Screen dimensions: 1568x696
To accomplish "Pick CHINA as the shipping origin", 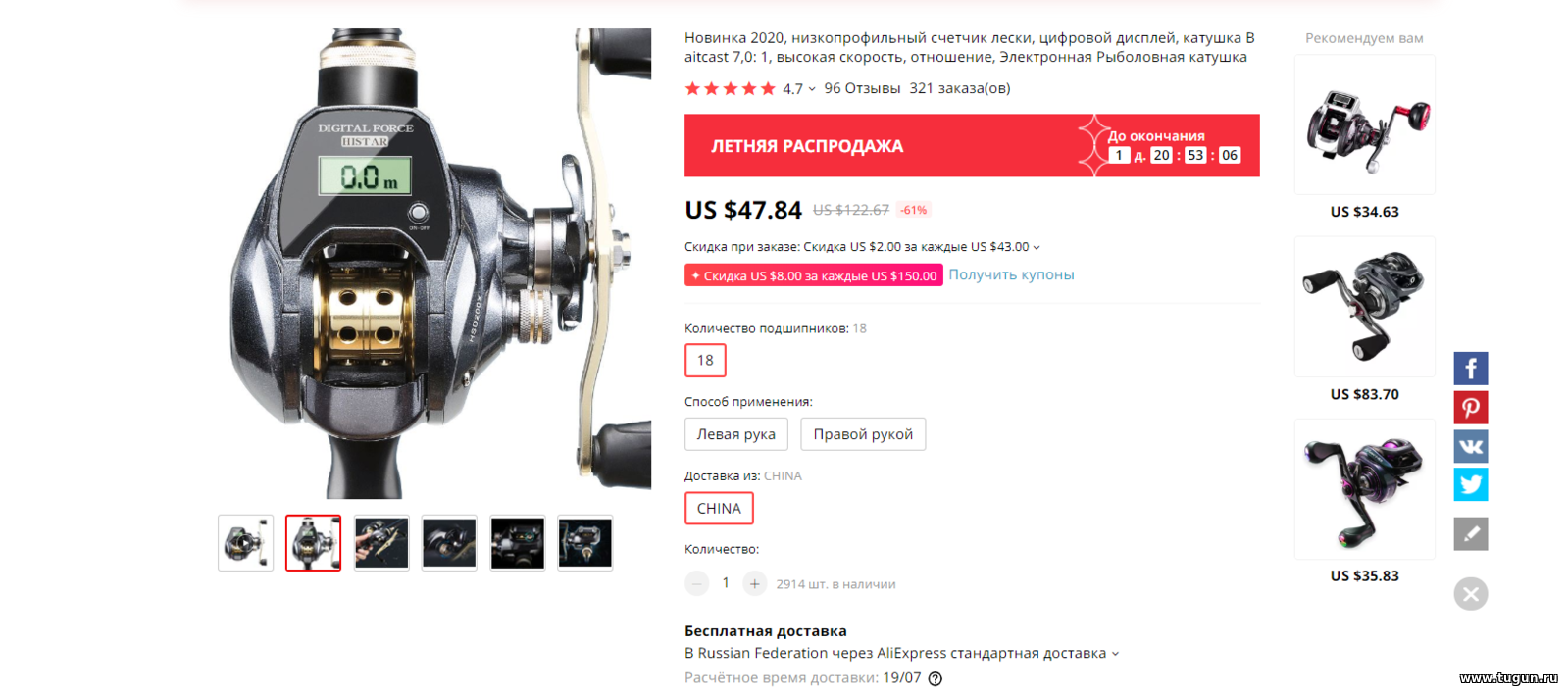I will point(719,509).
